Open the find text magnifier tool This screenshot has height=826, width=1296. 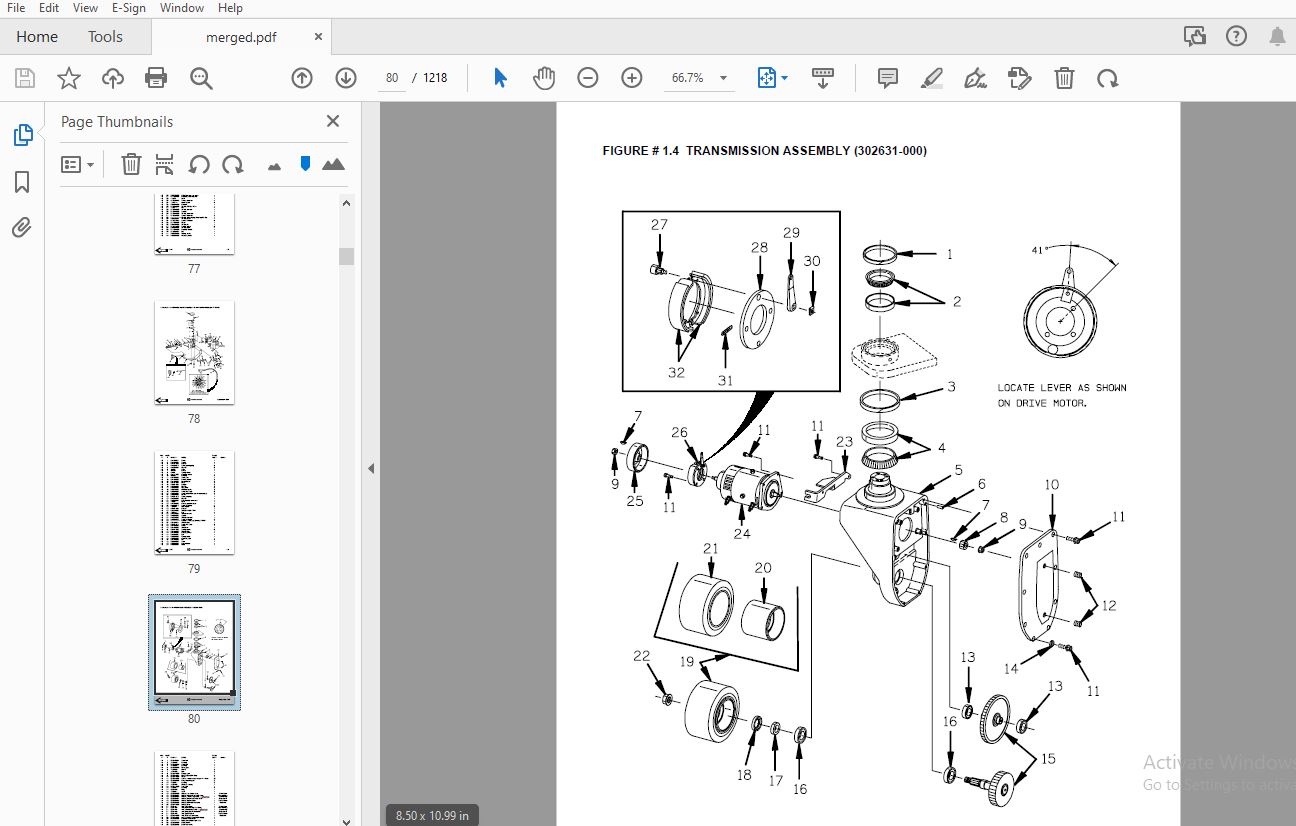pyautogui.click(x=201, y=78)
